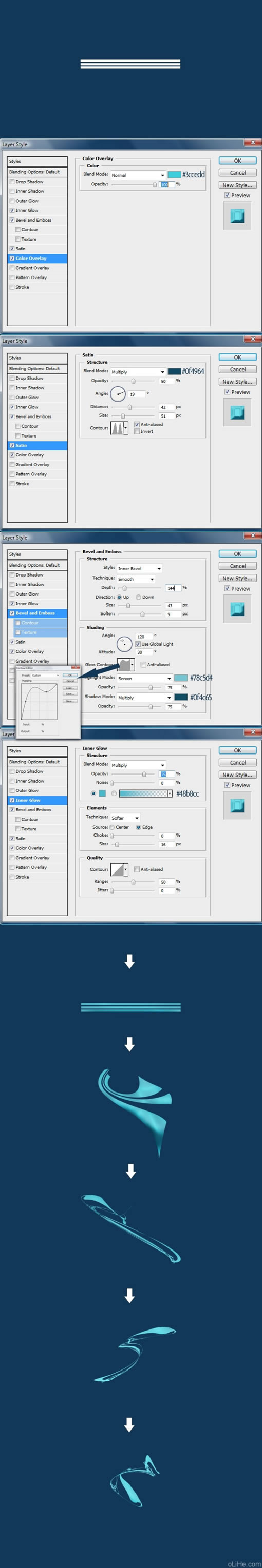Image resolution: width=262 pixels, height=1568 pixels.
Task: Select the highlighted Color Overlay list entry
Action: 37,258
